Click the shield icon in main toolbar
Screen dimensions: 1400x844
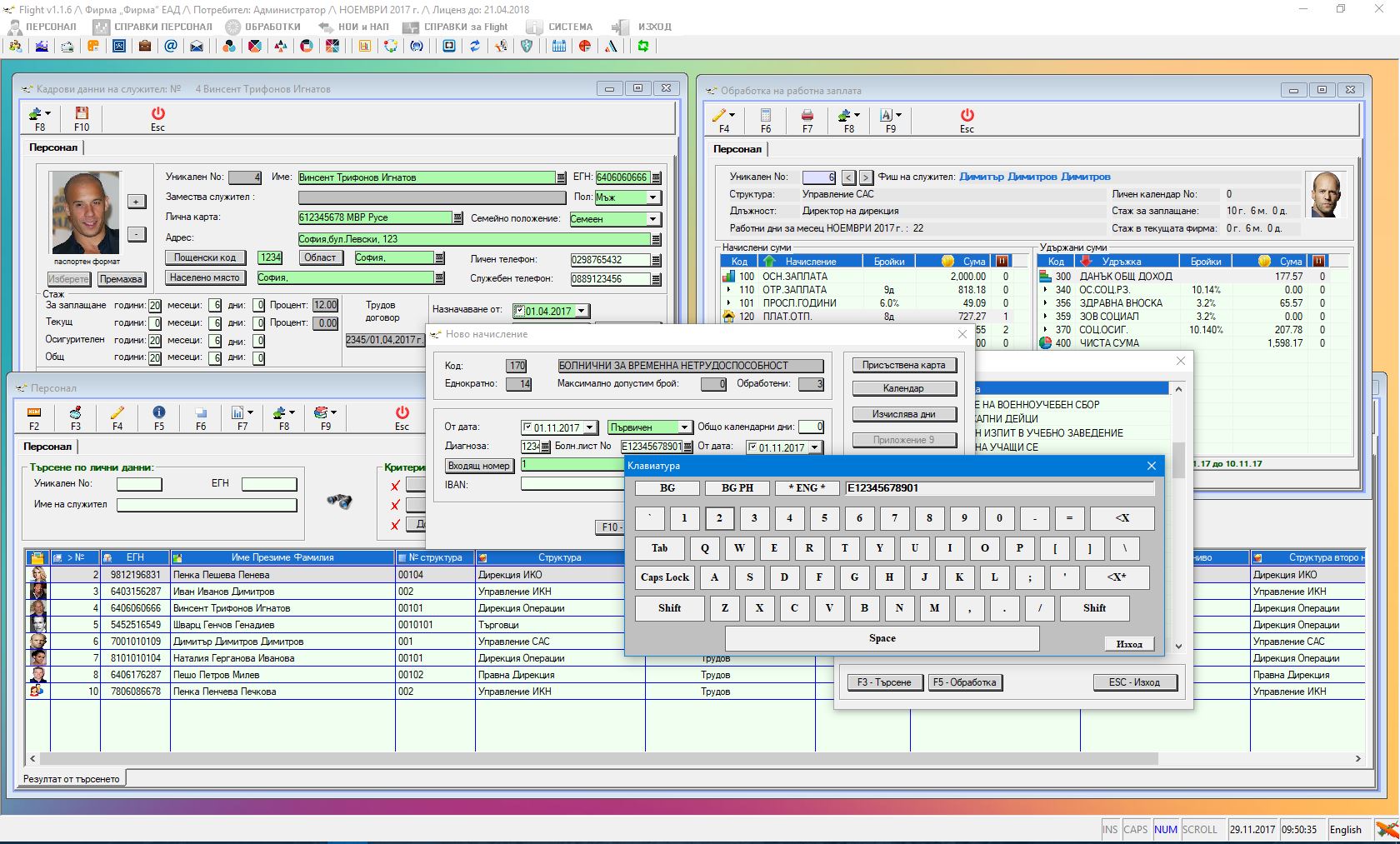tap(527, 46)
